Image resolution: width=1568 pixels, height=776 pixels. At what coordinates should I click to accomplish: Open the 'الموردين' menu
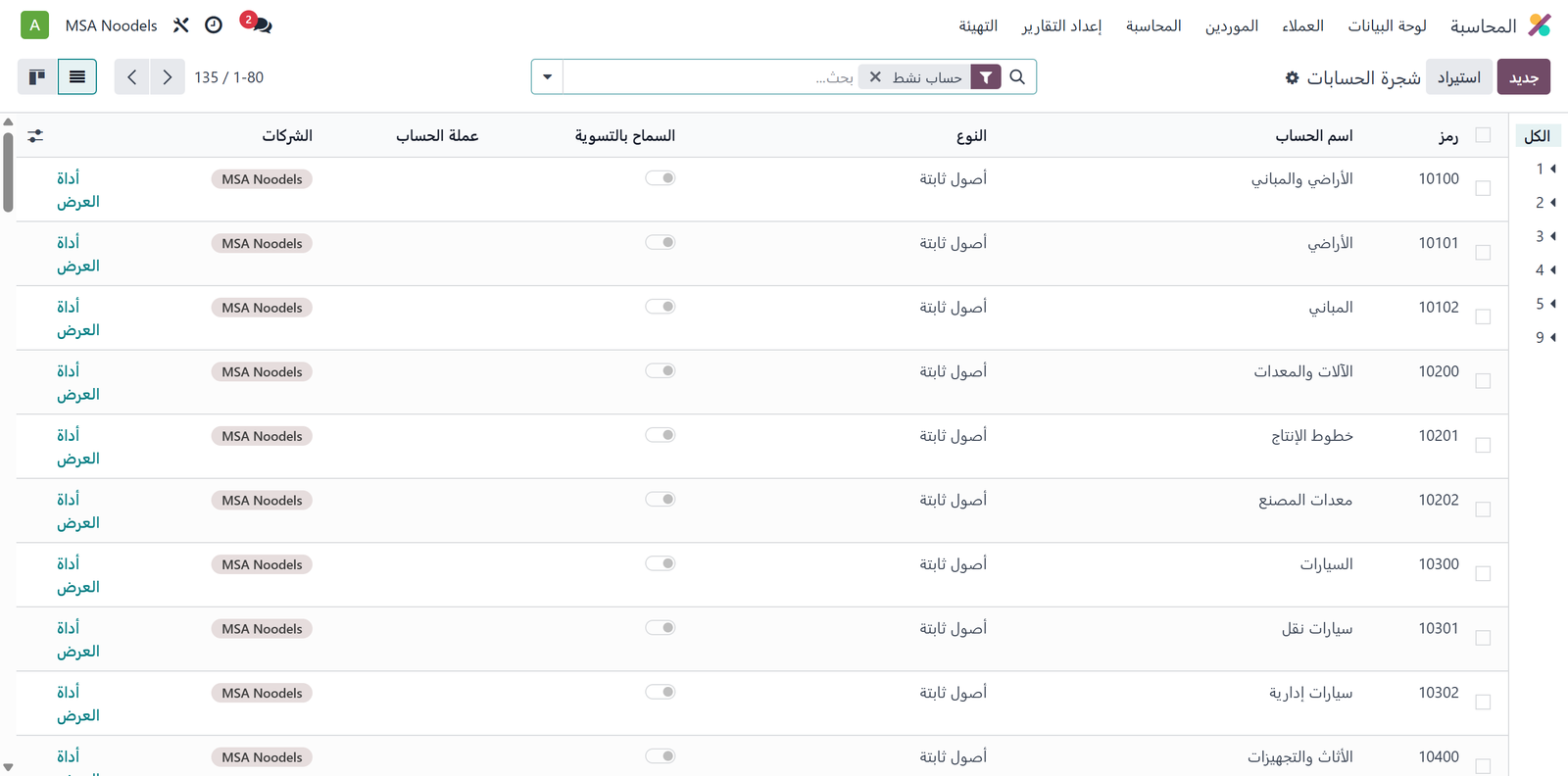[1232, 25]
